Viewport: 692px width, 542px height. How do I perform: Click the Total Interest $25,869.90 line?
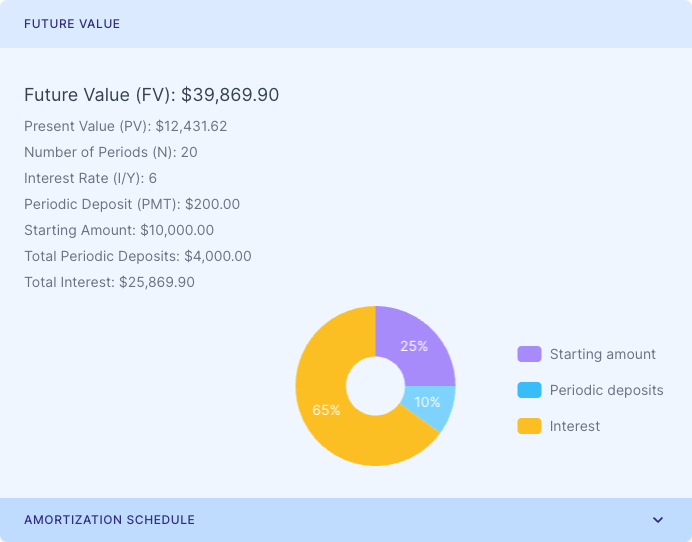point(109,282)
